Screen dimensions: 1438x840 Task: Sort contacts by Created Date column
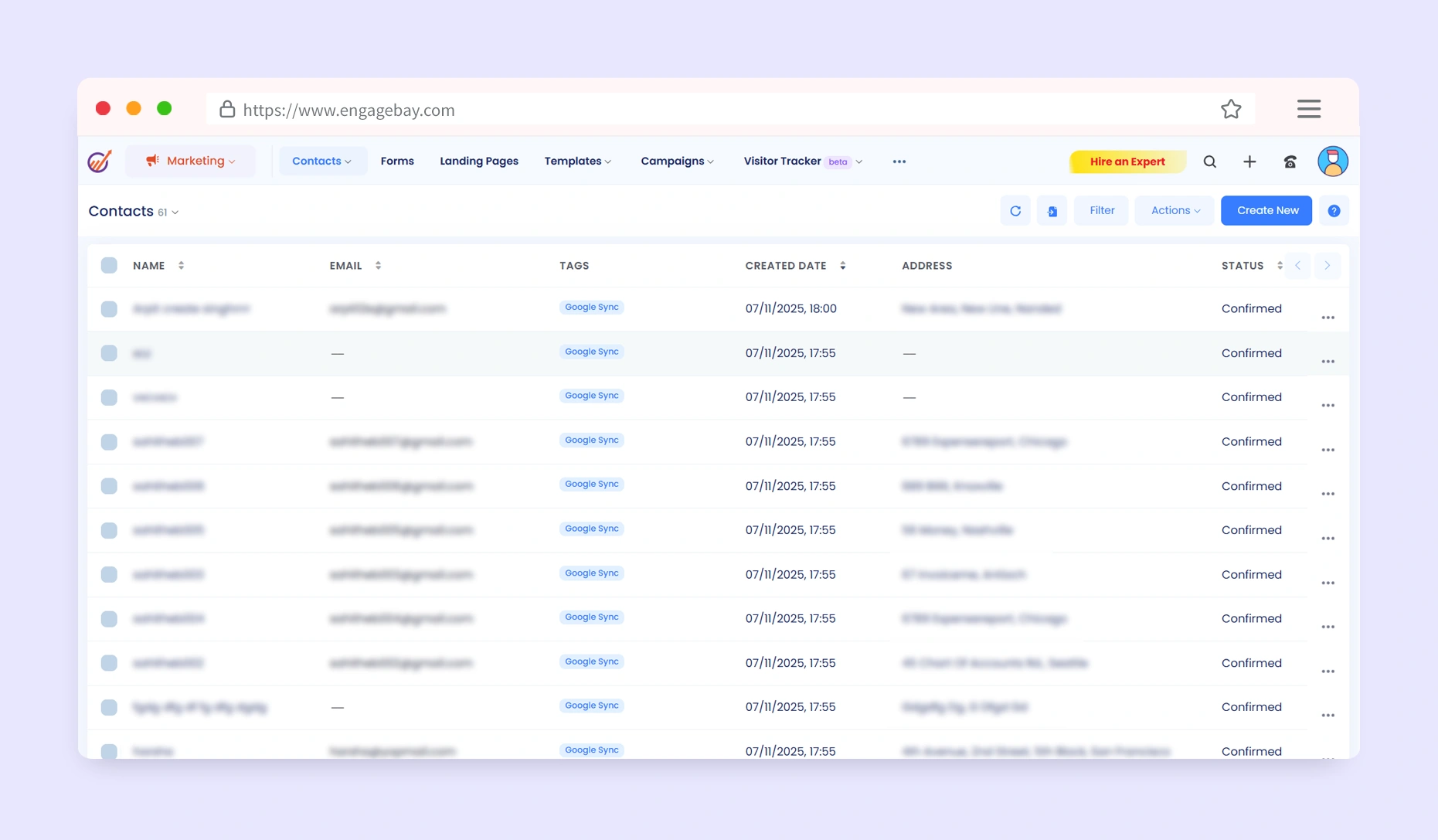[x=842, y=266]
